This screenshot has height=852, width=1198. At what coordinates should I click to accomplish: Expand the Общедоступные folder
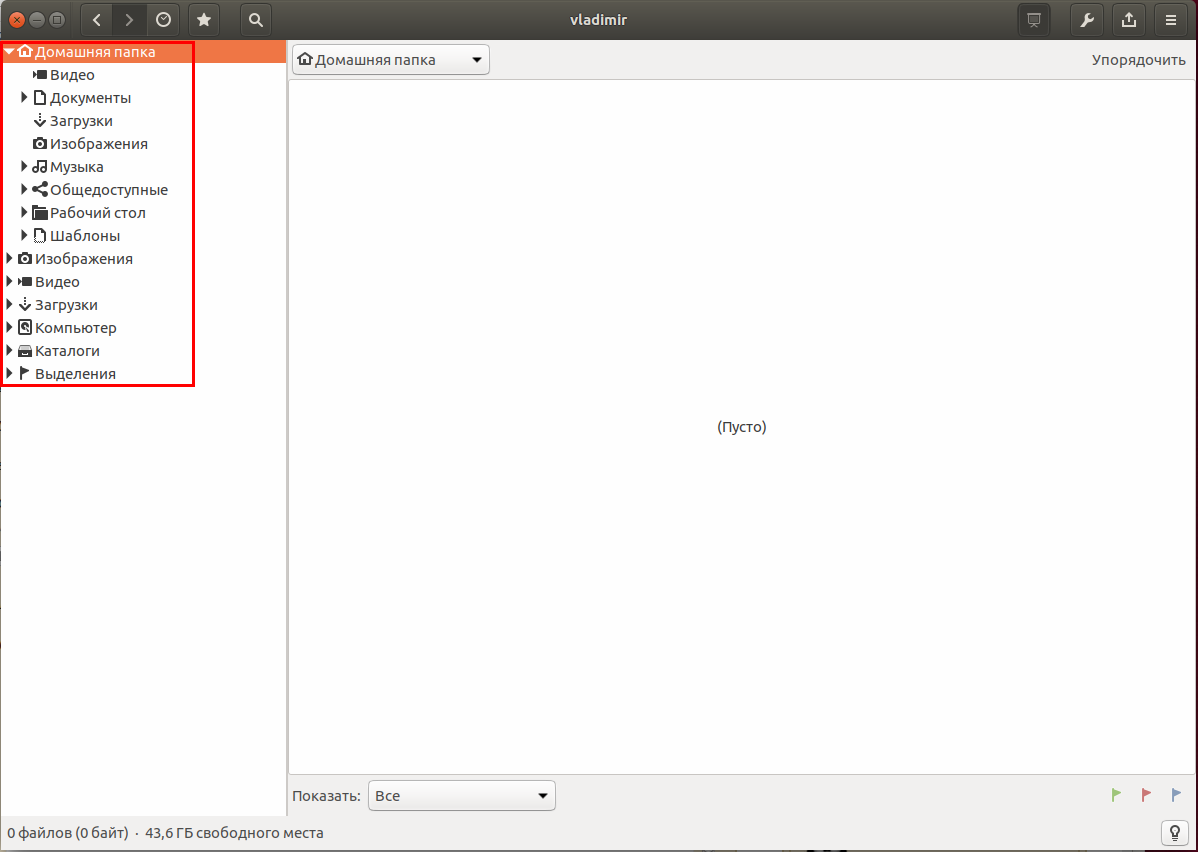pos(24,190)
